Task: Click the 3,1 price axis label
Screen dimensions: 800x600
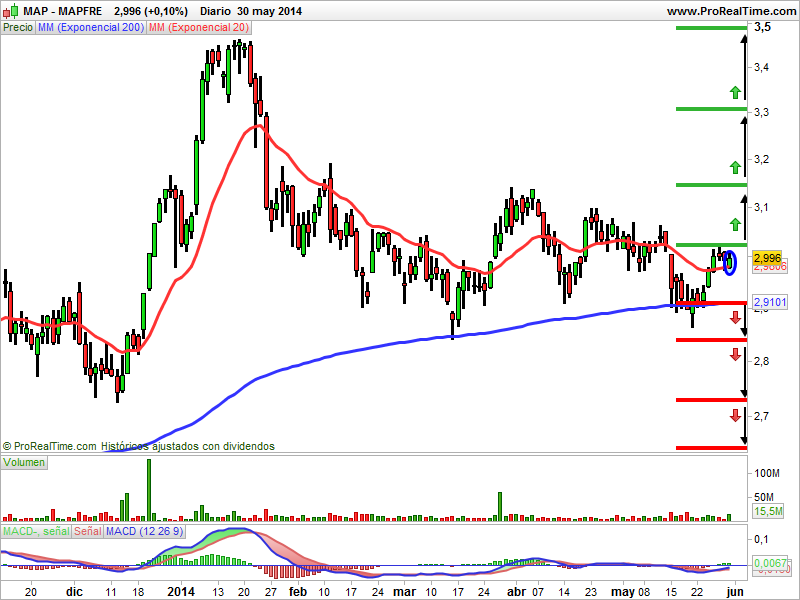Action: [x=762, y=207]
